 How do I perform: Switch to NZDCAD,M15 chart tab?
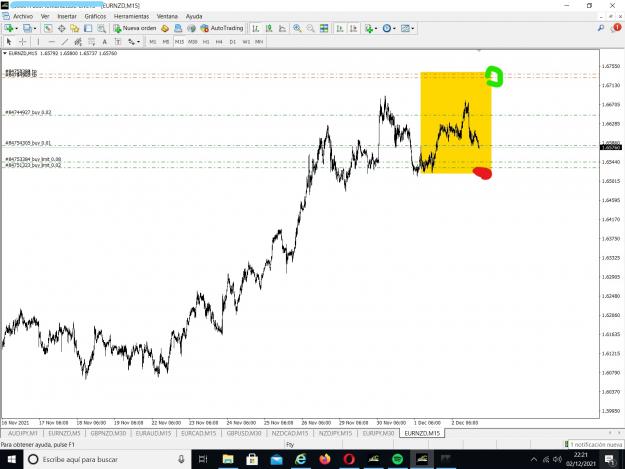pyautogui.click(x=290, y=433)
